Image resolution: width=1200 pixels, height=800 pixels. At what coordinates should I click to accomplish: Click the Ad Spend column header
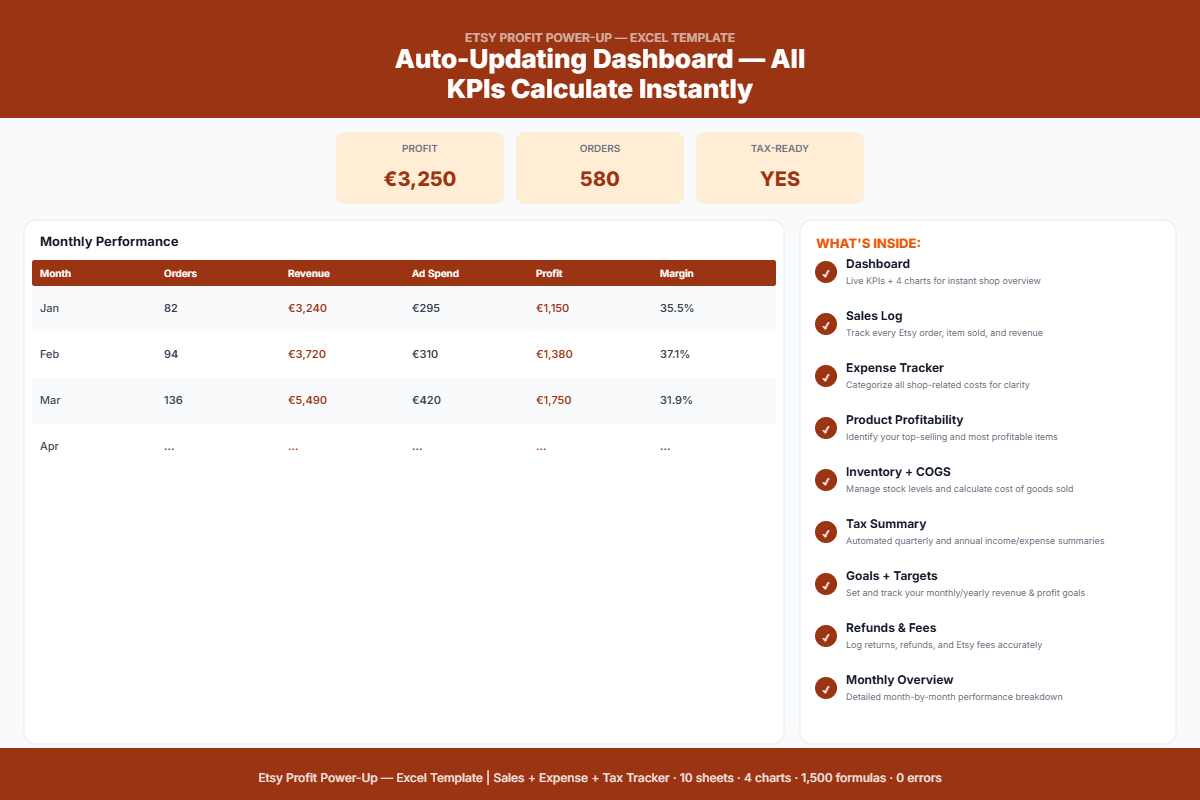(435, 273)
